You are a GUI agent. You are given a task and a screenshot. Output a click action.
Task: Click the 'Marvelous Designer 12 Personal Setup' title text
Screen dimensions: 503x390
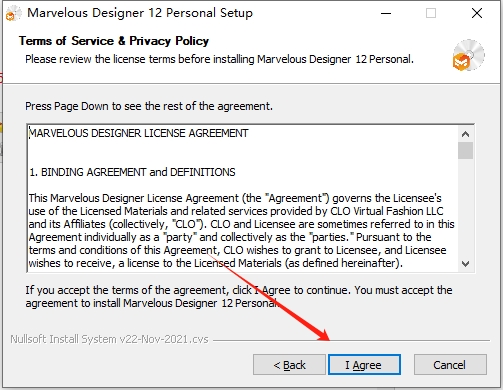(140, 13)
